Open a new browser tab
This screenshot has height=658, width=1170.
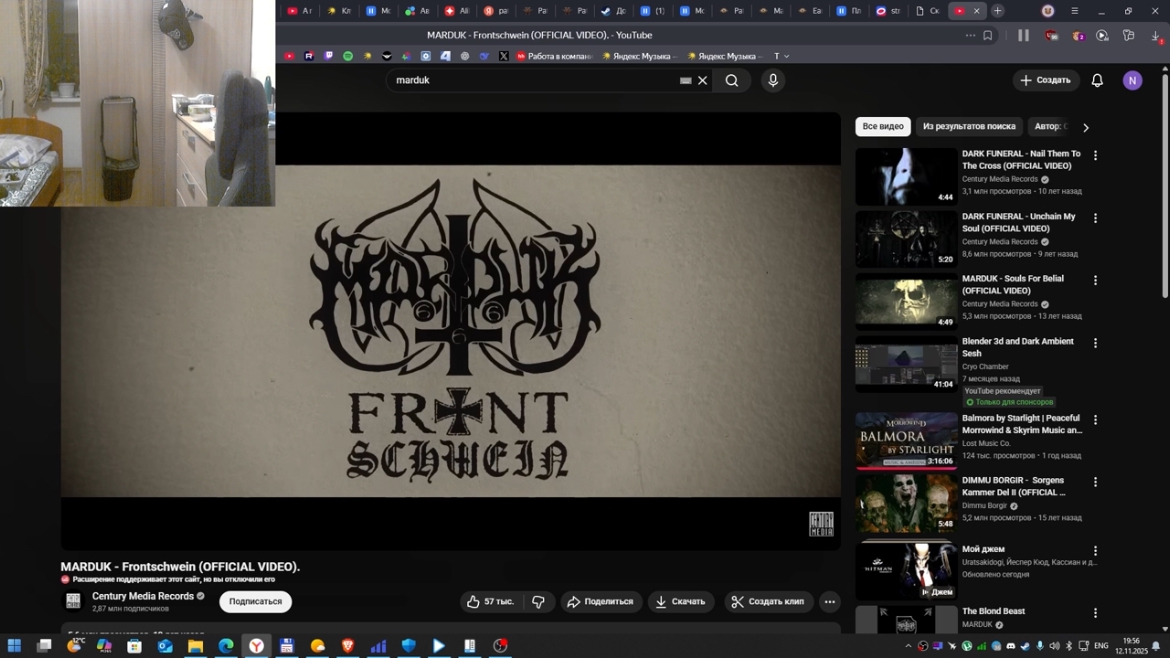click(x=998, y=11)
